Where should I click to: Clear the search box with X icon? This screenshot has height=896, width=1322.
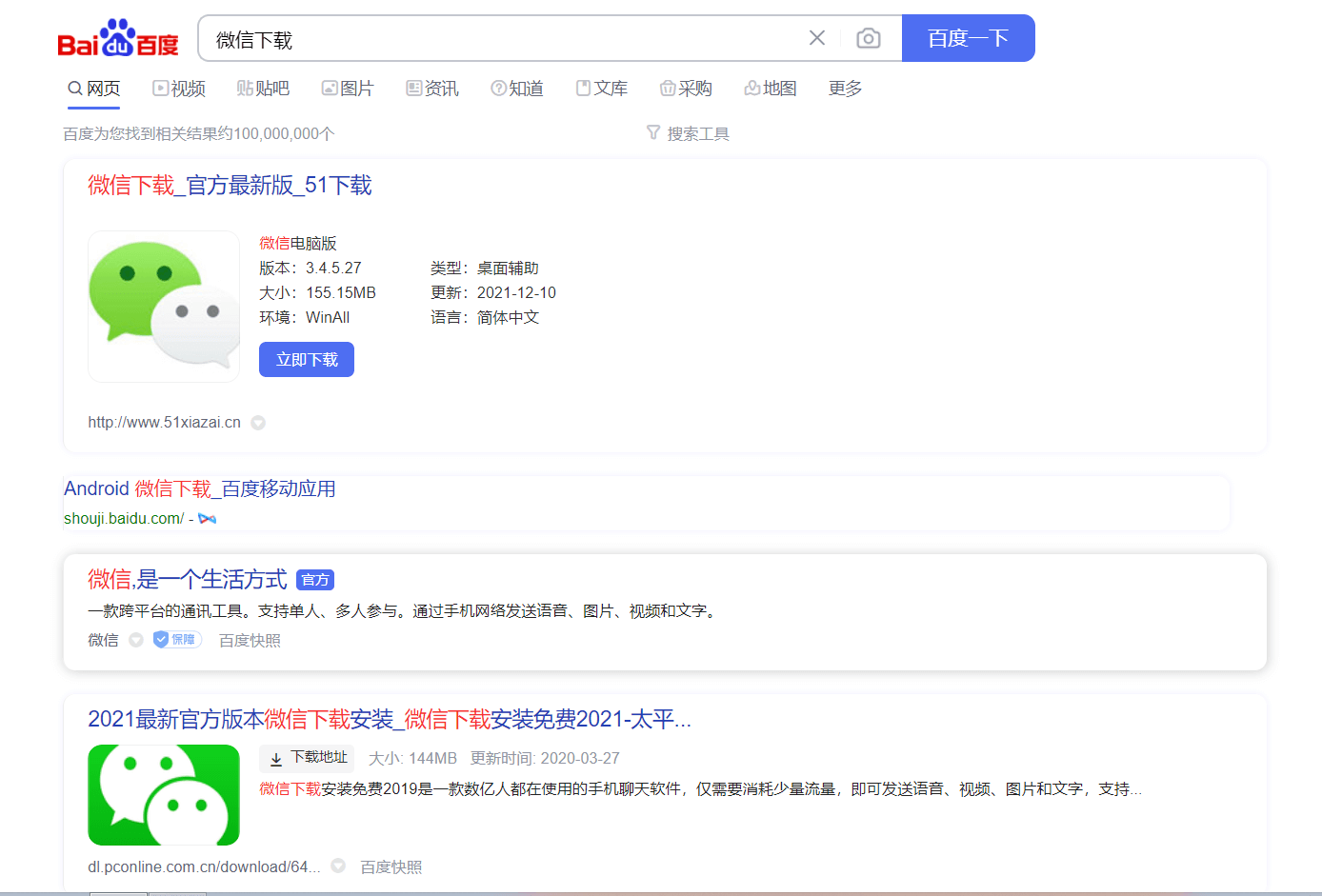click(817, 38)
